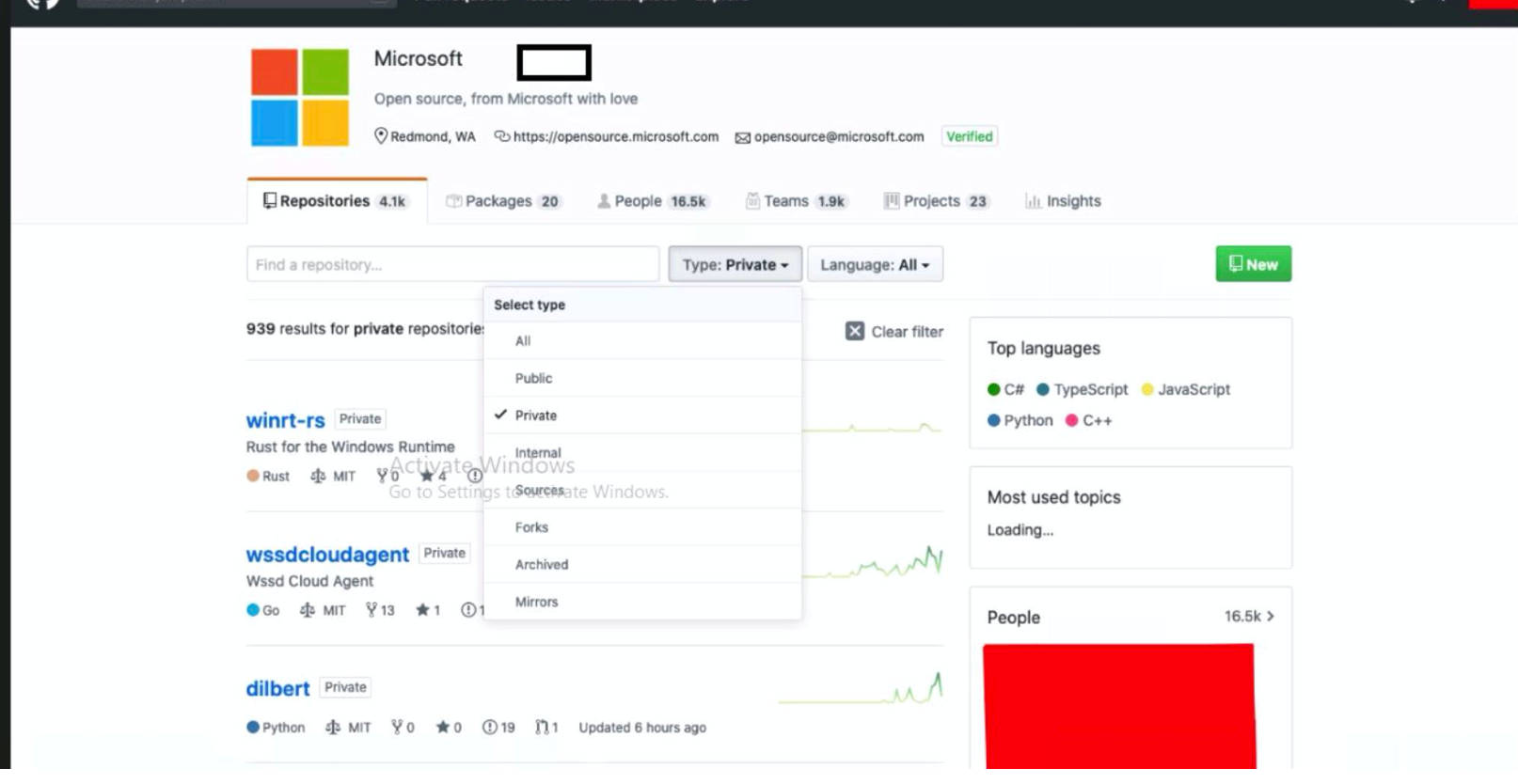1518x784 pixels.
Task: Click the fork icon in dilbert row
Action: pos(397,728)
